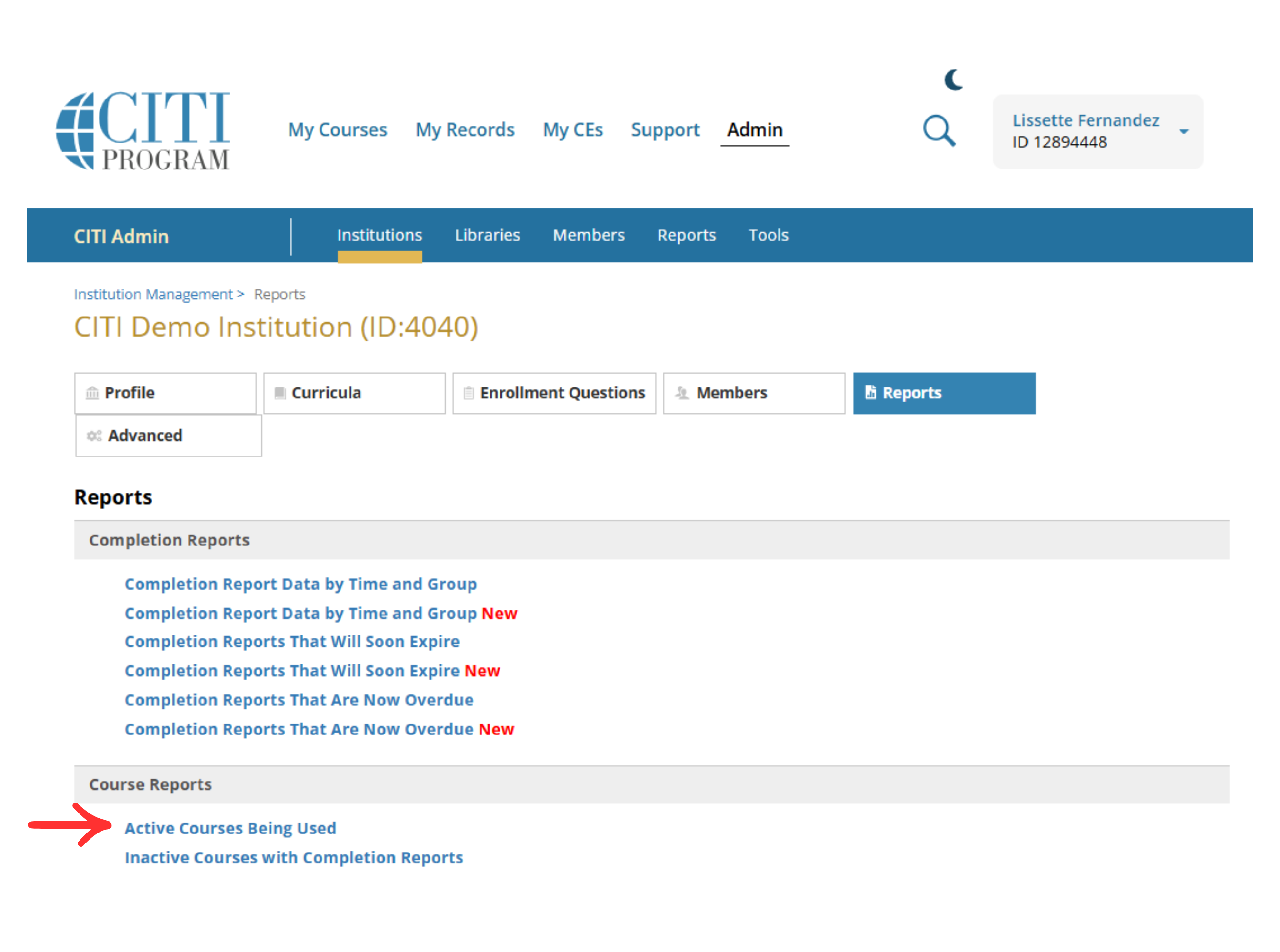Open My Records in top navigation
Screen dimensions: 1280x952
pos(465,129)
